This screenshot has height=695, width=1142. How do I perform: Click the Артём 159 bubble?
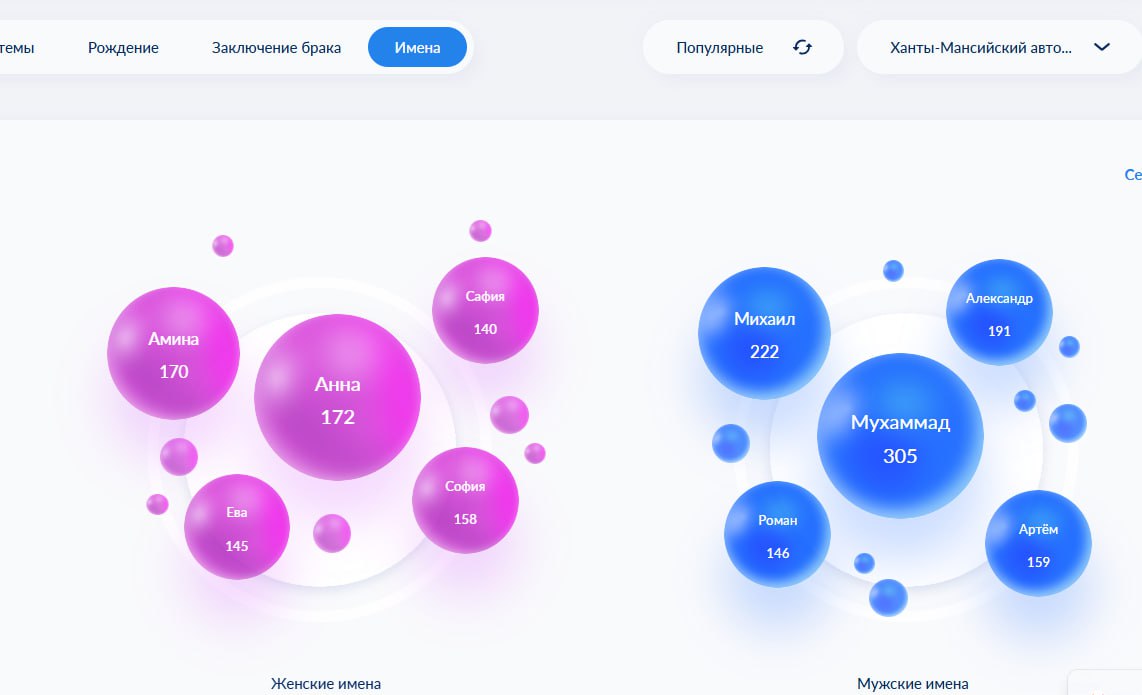point(1038,543)
